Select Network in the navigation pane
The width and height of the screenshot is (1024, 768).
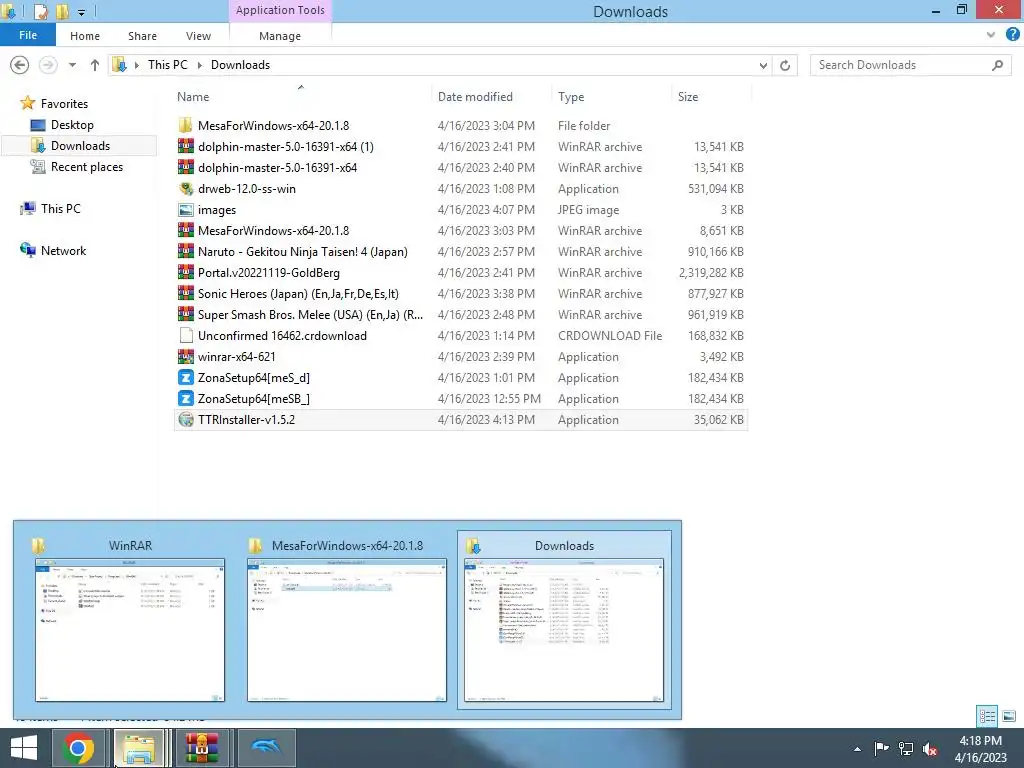[x=63, y=250]
